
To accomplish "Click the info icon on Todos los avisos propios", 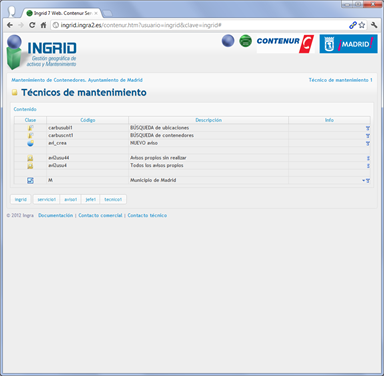I will pyautogui.click(x=368, y=166).
